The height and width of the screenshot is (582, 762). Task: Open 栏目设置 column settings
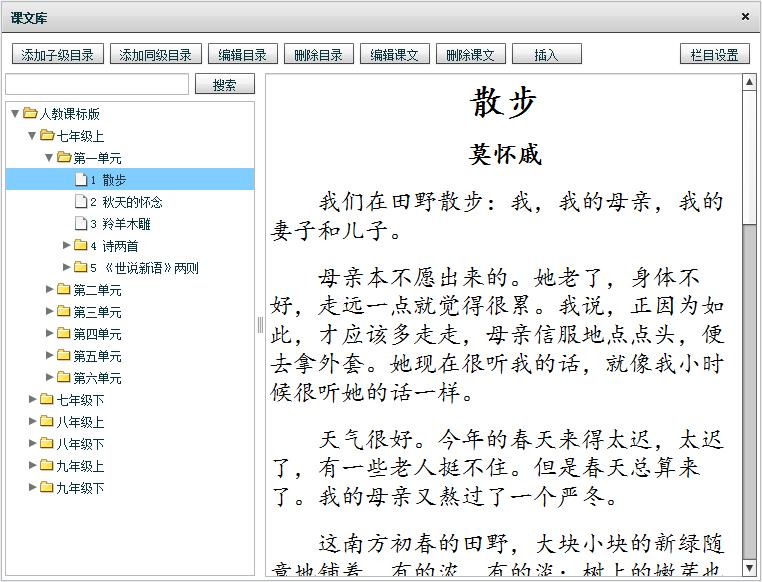(714, 55)
